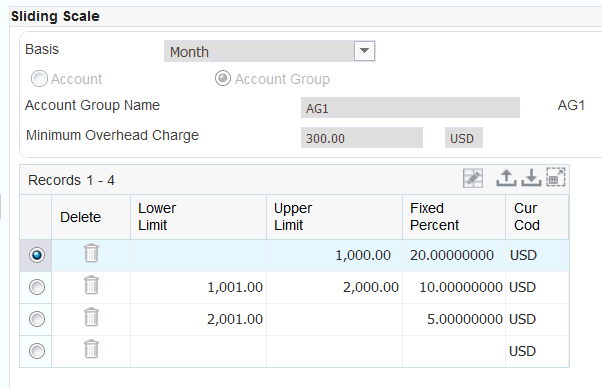Click the 1,000.00 upper limit cell
602x388 pixels.
click(334, 256)
